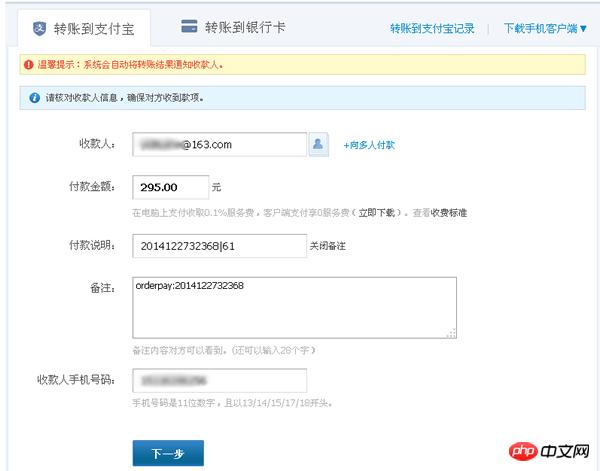
Task: Open the 收费标准 link
Action: 449,213
